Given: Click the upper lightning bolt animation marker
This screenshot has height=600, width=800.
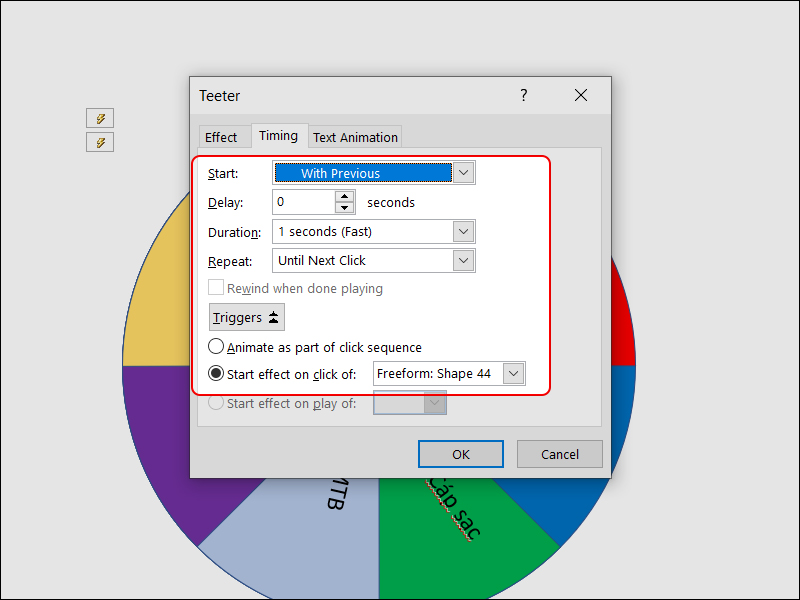Looking at the screenshot, I should tap(100, 118).
